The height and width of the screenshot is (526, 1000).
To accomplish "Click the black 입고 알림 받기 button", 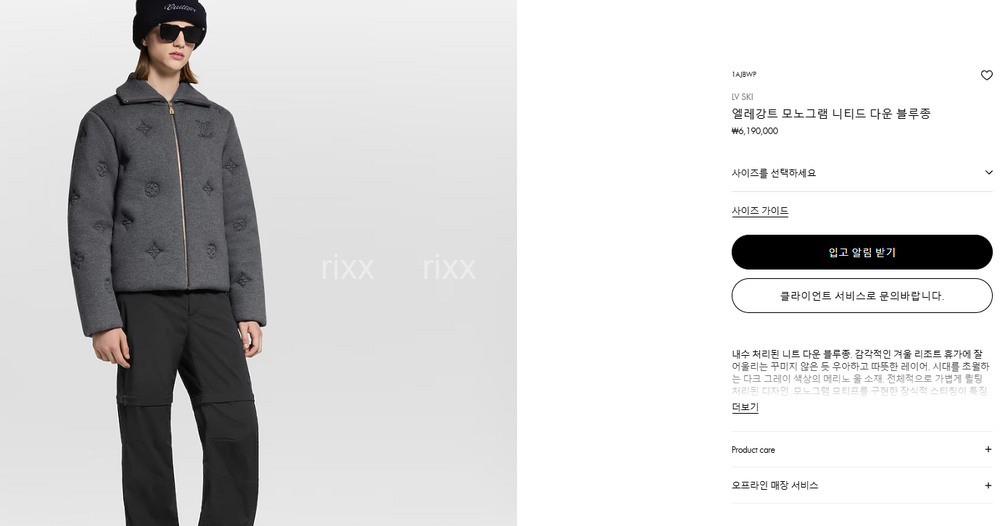I will (x=862, y=252).
